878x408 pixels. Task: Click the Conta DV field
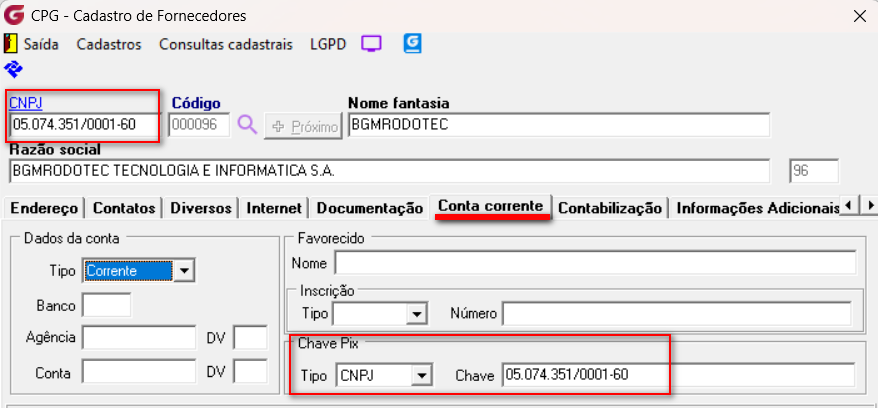250,372
